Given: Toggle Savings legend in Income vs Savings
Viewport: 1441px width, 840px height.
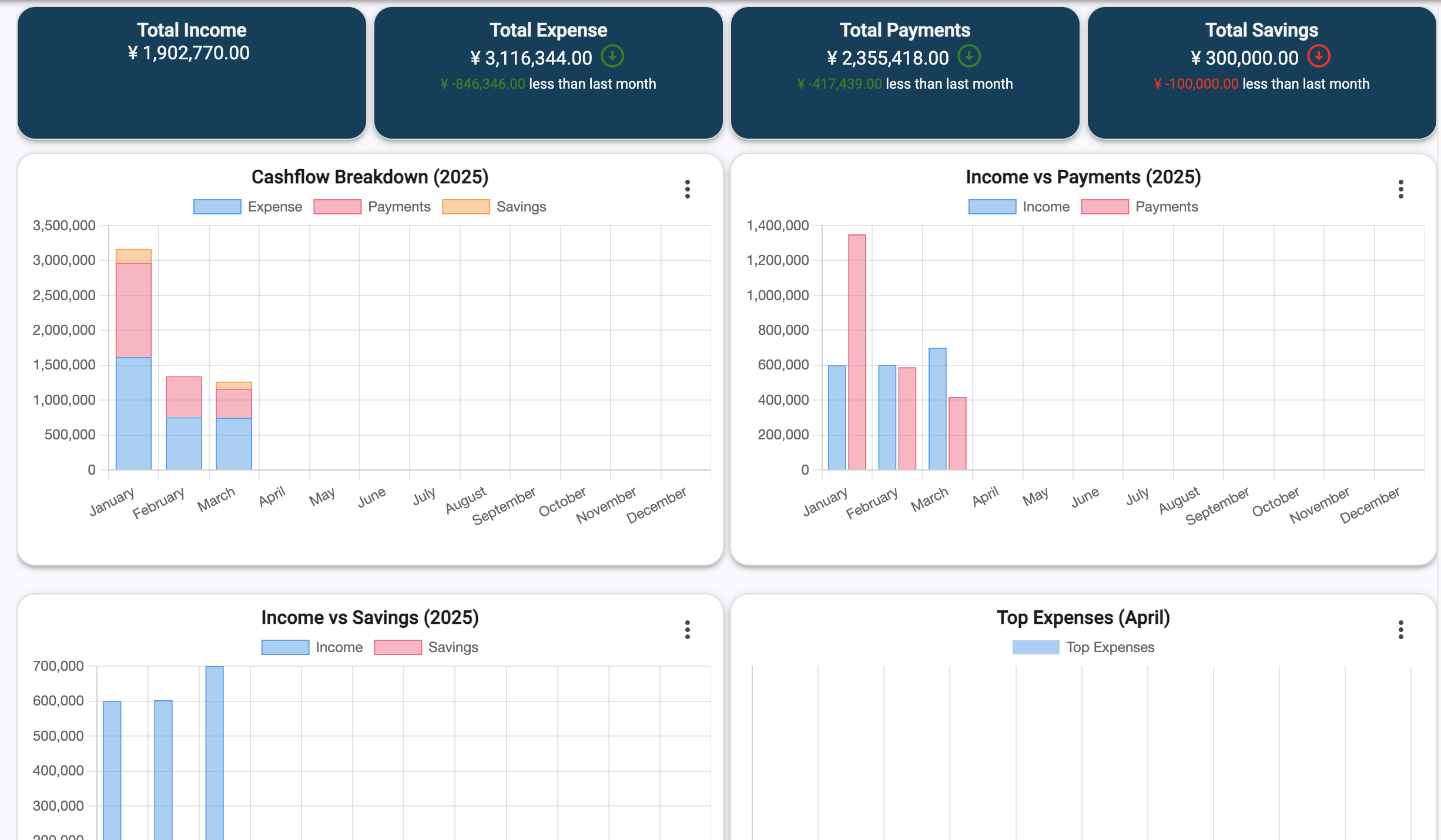Looking at the screenshot, I should [426, 647].
